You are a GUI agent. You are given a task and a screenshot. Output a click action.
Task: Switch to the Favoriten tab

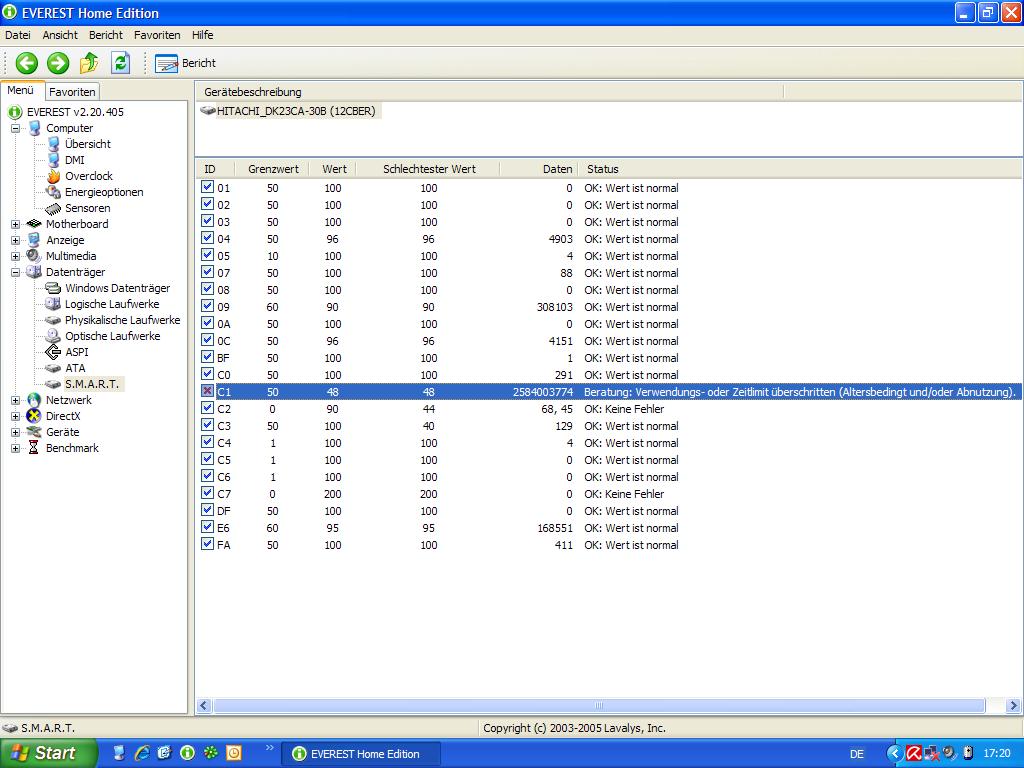pyautogui.click(x=72, y=91)
